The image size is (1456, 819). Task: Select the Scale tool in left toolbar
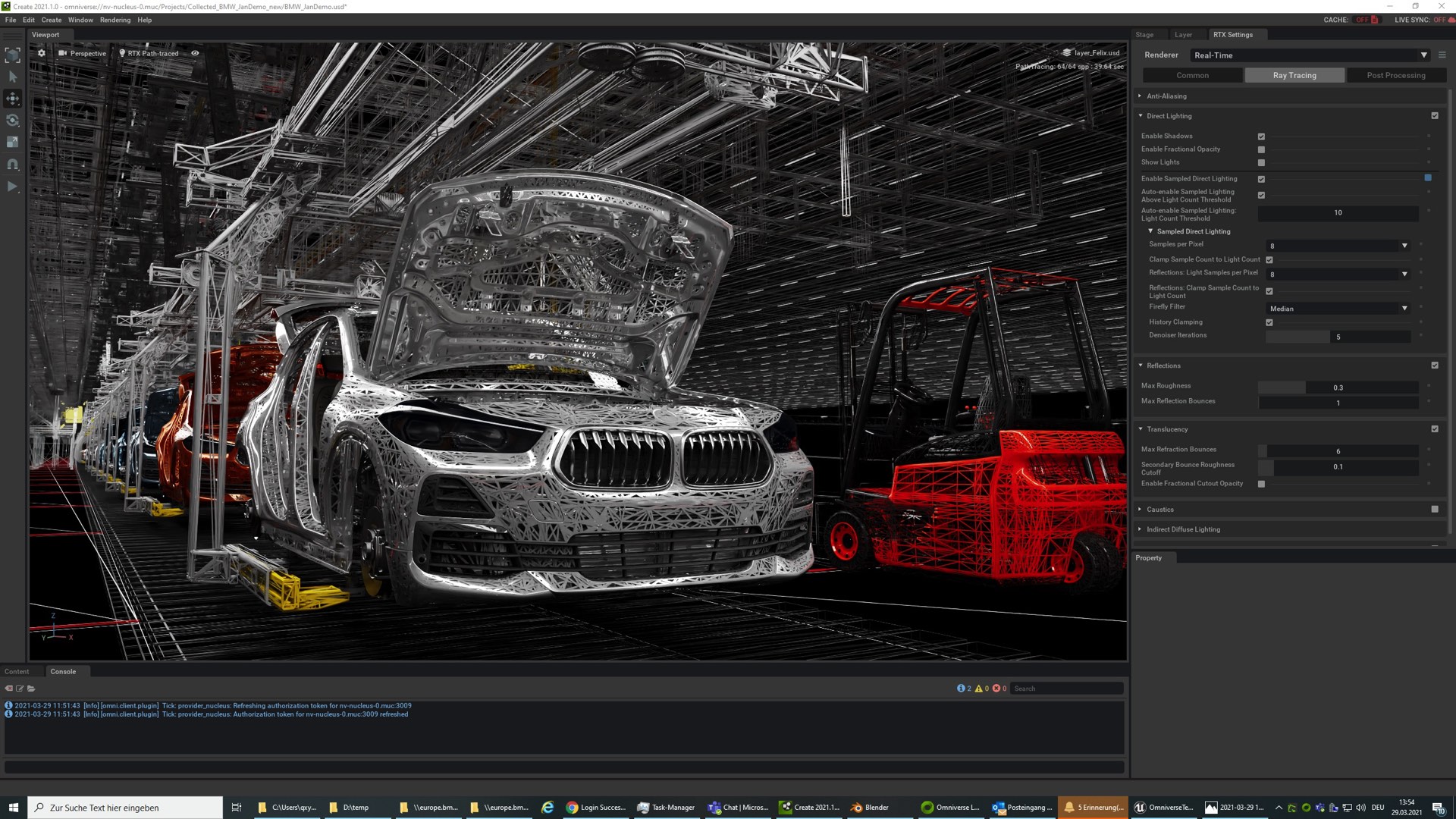pos(13,142)
